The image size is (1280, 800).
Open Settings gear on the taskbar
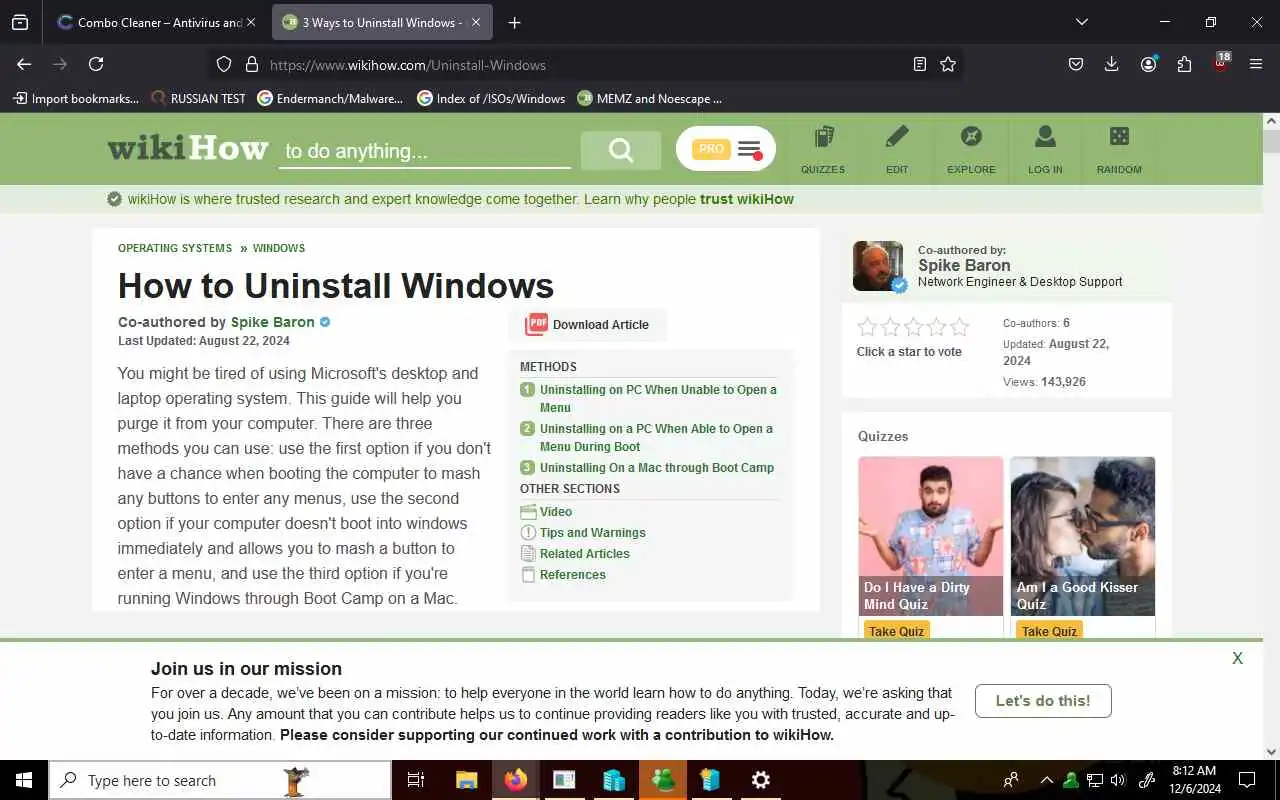[761, 780]
